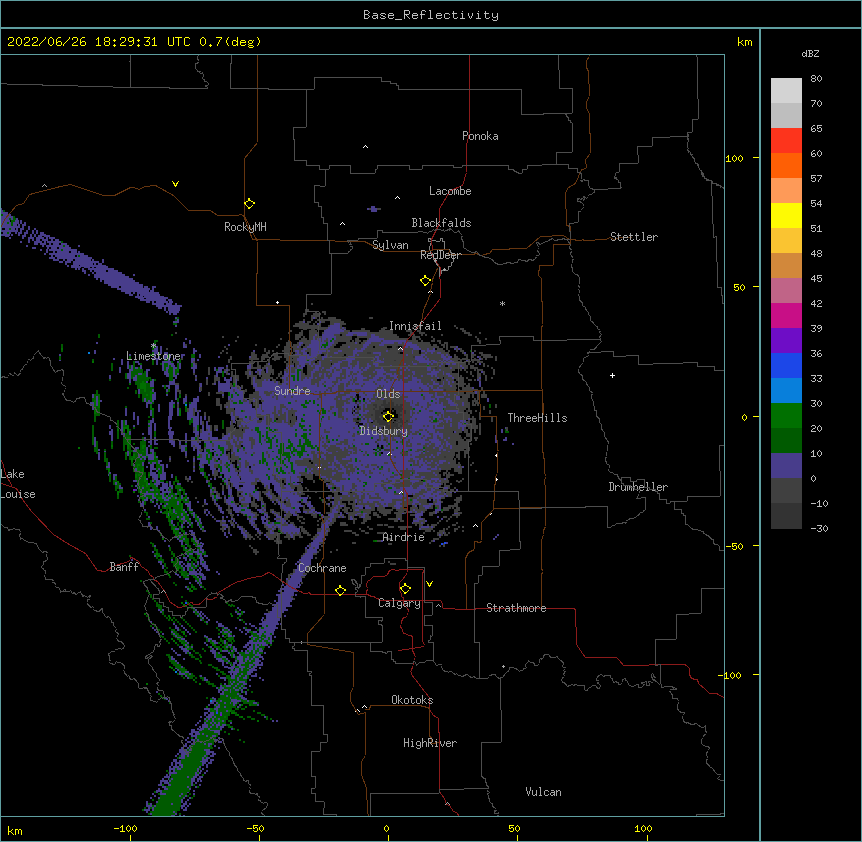
Task: Click the Ponoka label
Action: coord(480,136)
